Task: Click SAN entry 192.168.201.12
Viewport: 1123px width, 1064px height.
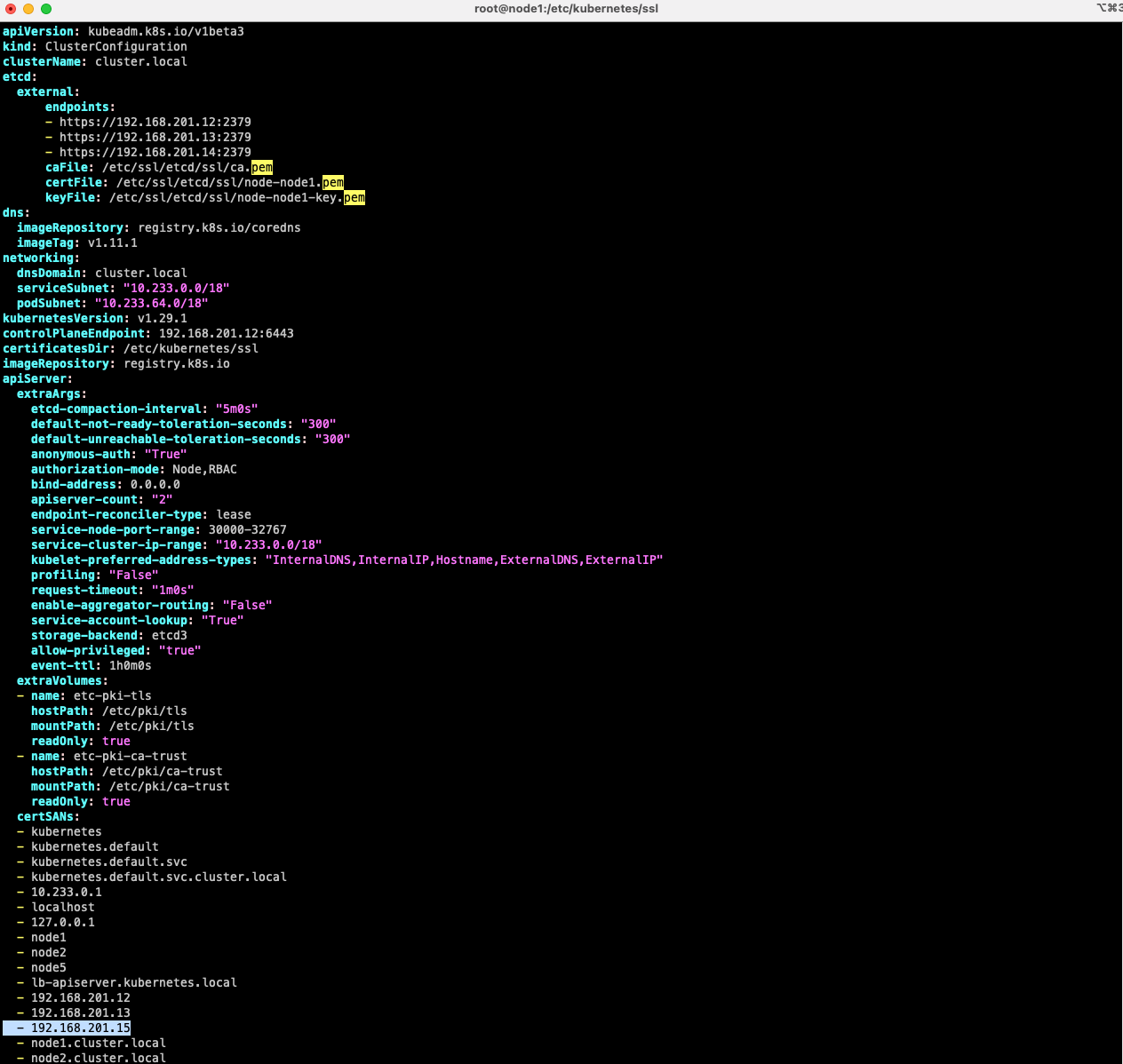Action: (81, 997)
